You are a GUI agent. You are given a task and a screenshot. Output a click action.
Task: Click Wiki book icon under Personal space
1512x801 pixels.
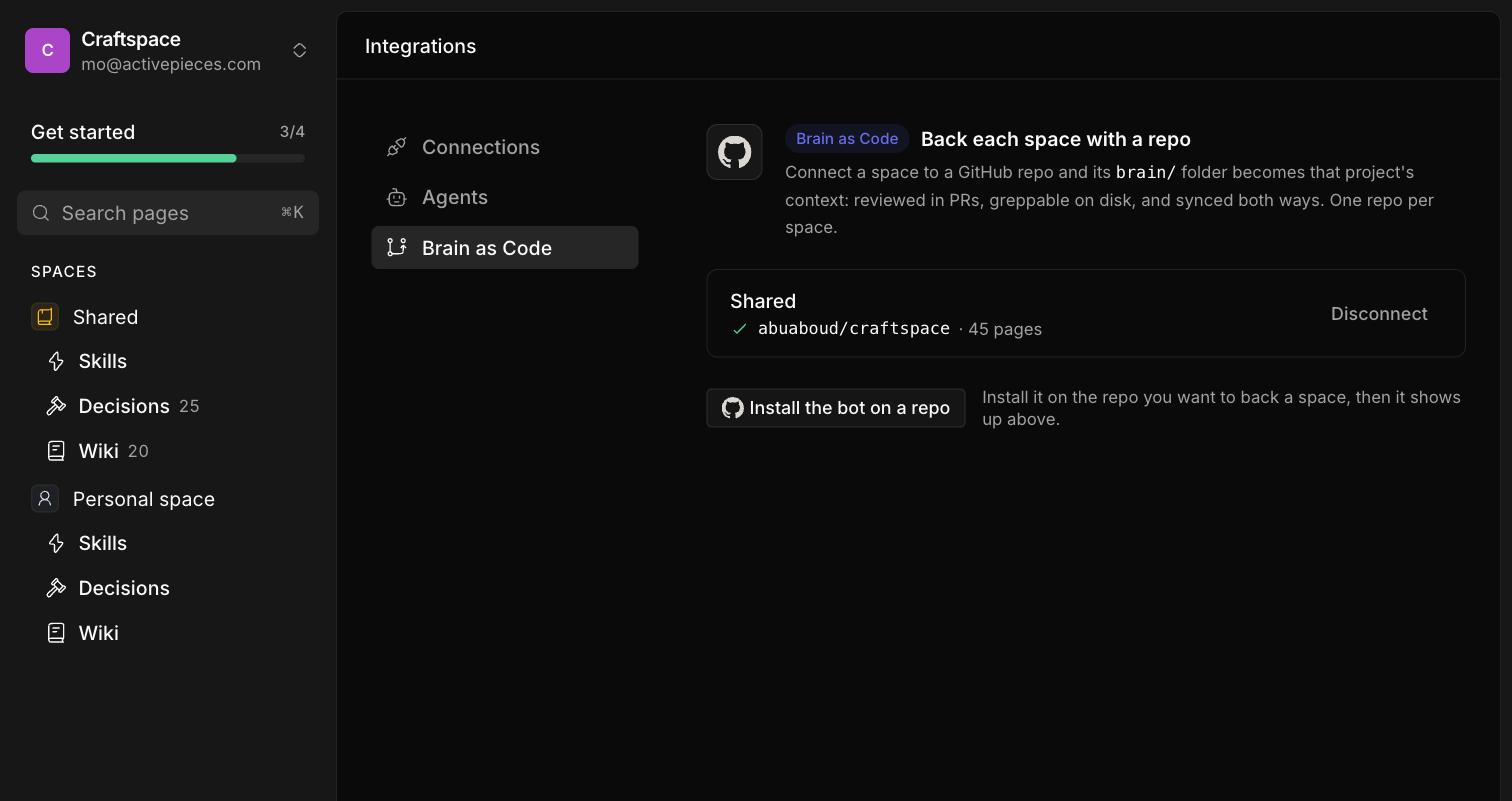click(x=57, y=633)
